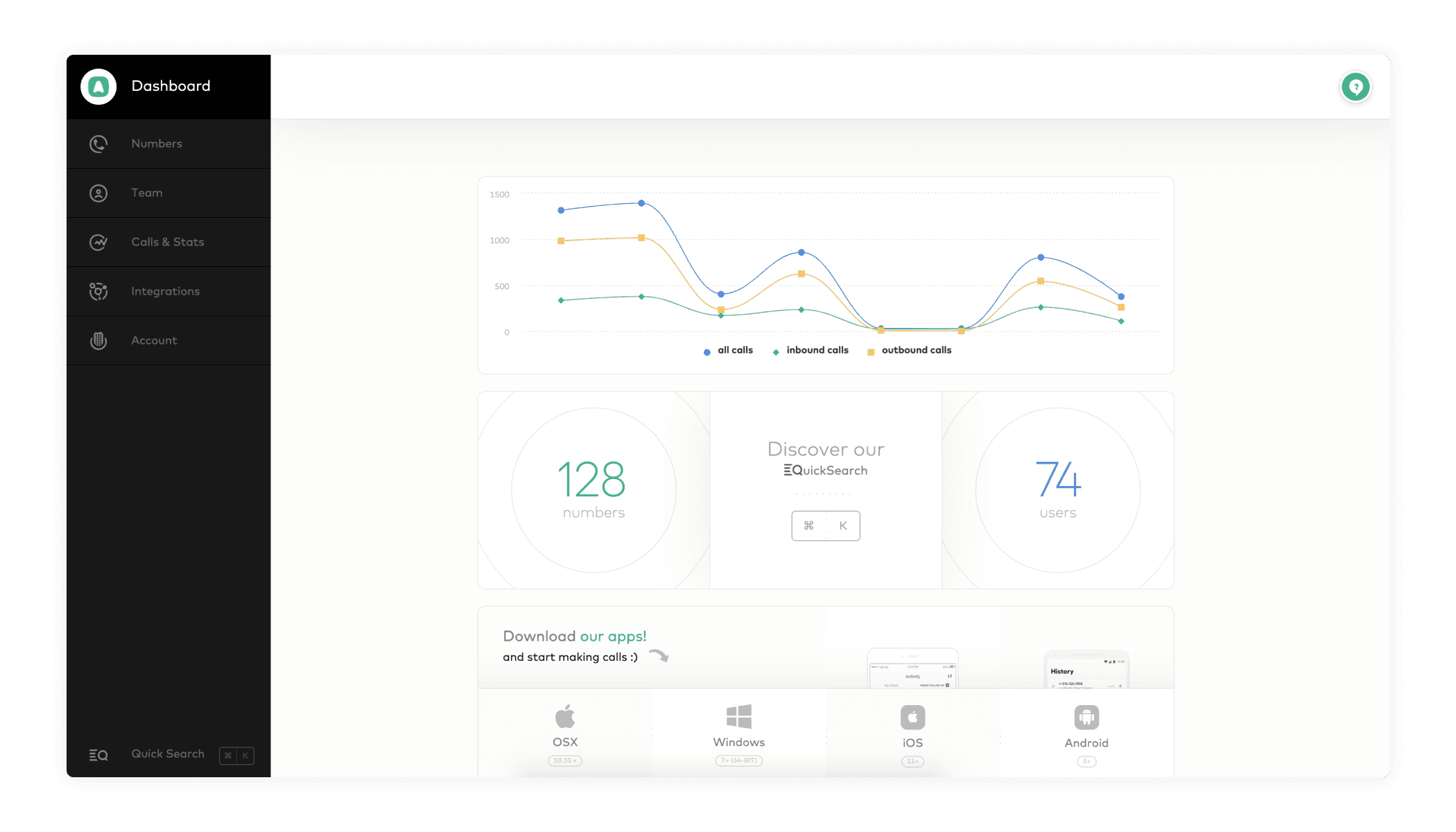Select Windows app download option
Viewport: 1456px width, 832px height.
(x=738, y=728)
